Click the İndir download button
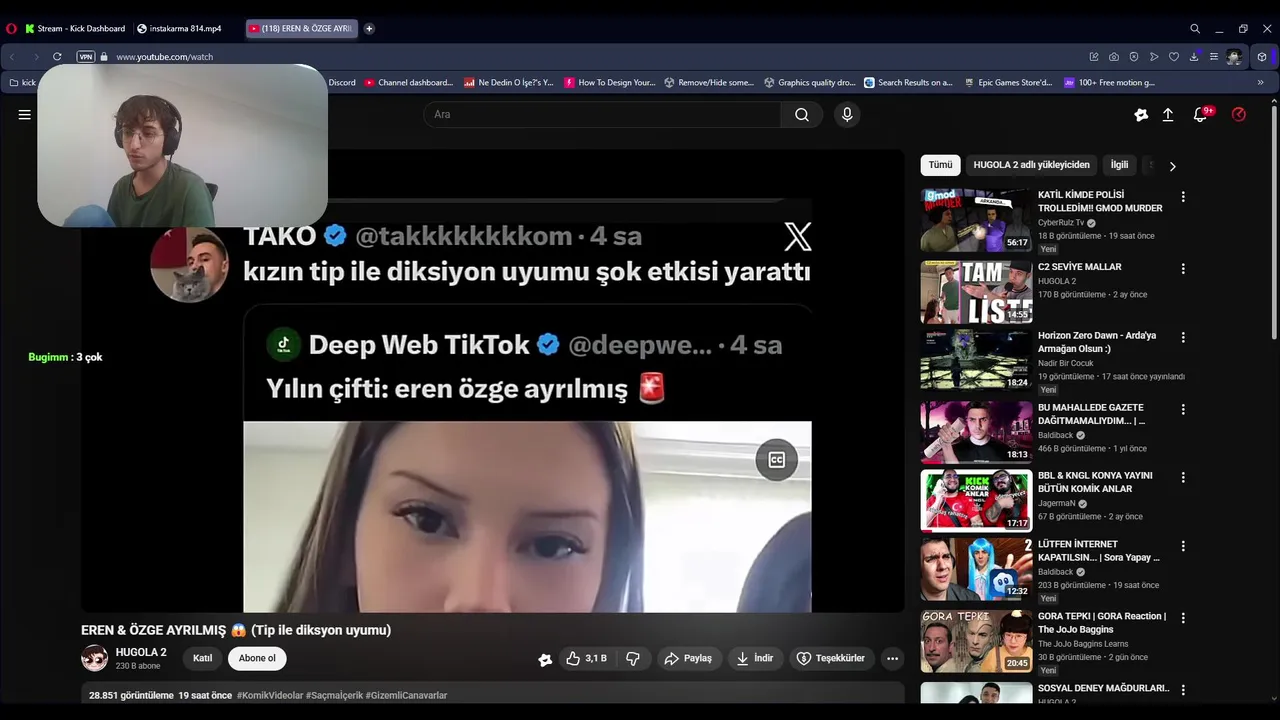Viewport: 1280px width, 720px height. point(755,658)
